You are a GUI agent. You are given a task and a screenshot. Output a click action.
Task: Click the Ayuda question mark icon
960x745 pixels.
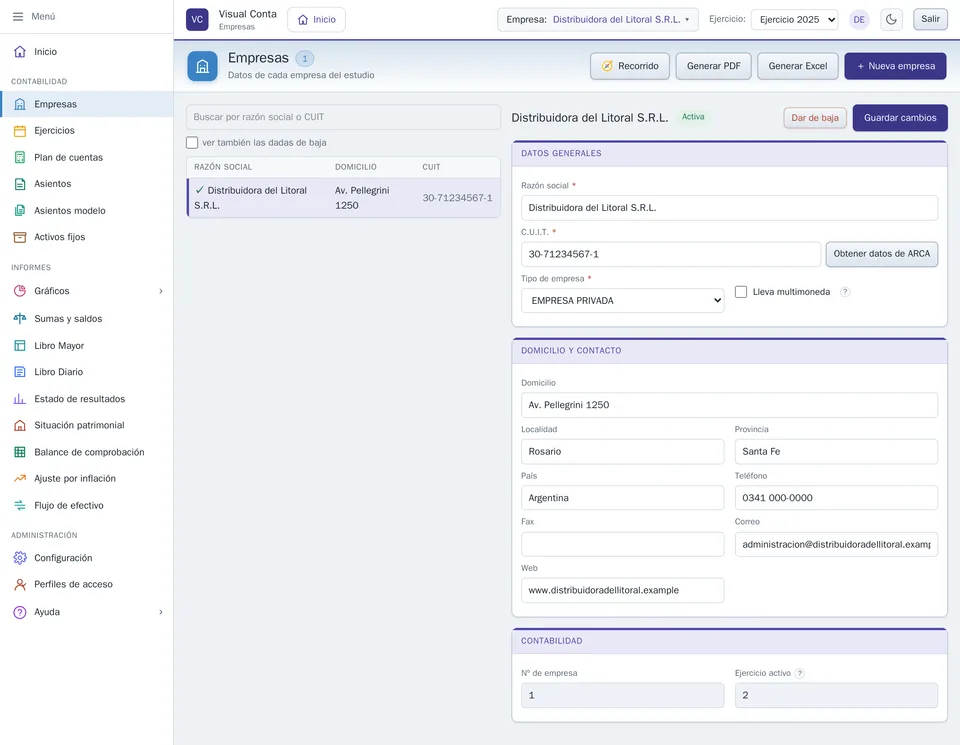click(x=20, y=612)
